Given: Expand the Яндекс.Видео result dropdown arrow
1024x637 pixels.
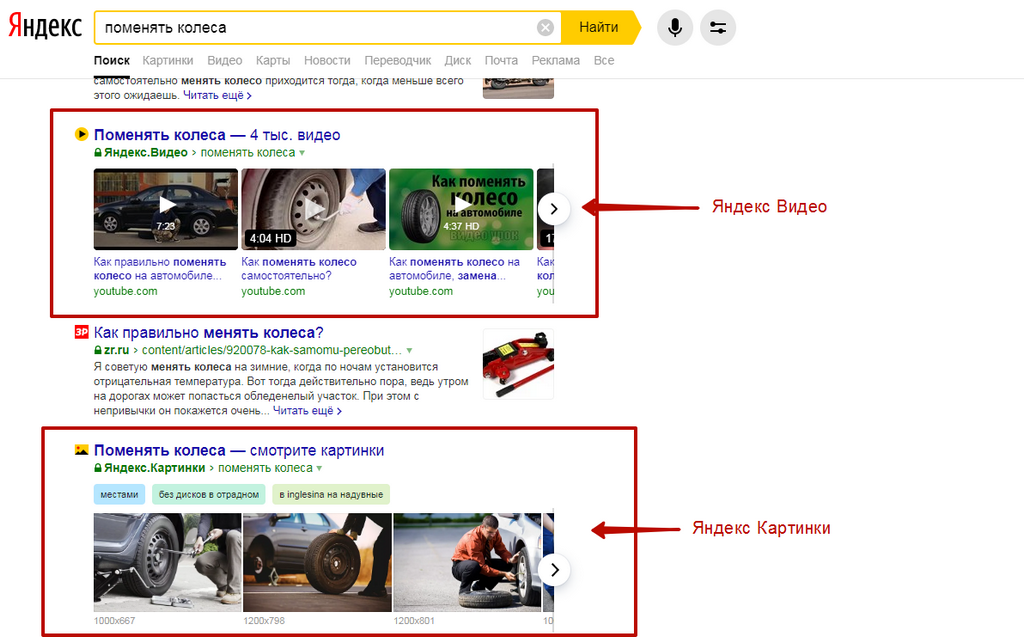Looking at the screenshot, I should (x=302, y=153).
